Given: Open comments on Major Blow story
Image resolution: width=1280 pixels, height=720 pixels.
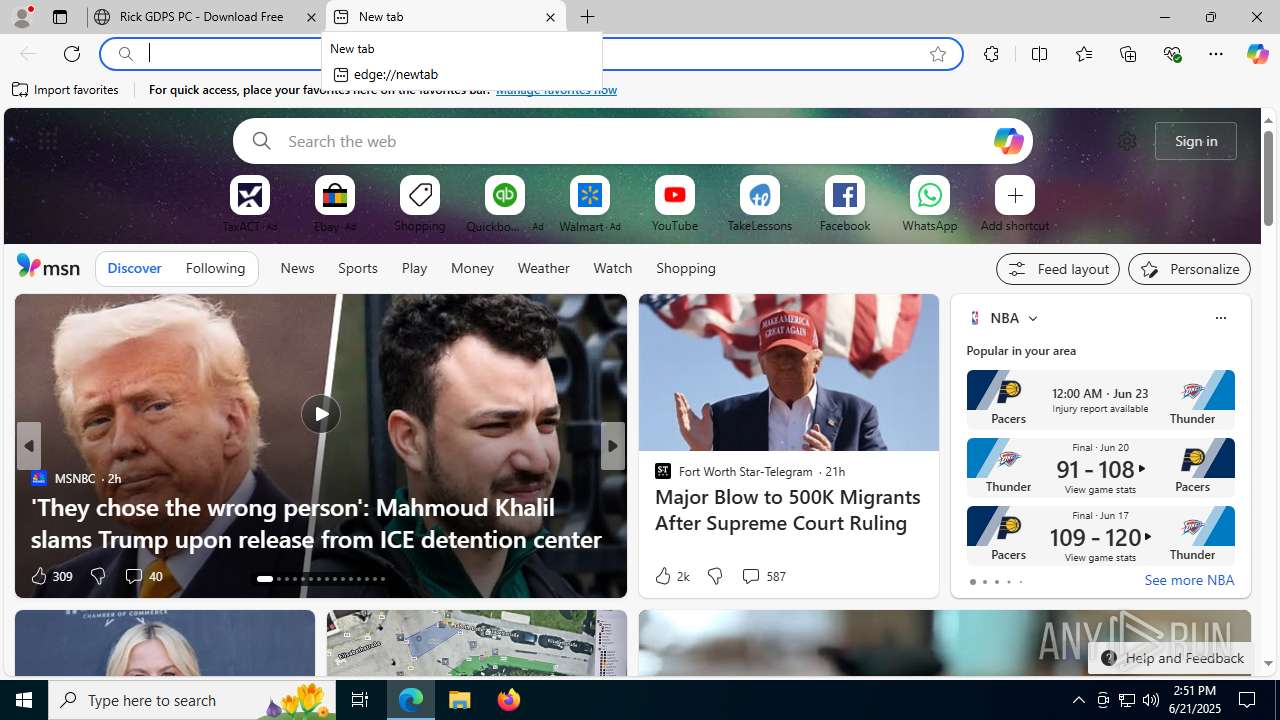Looking at the screenshot, I should coord(763,576).
